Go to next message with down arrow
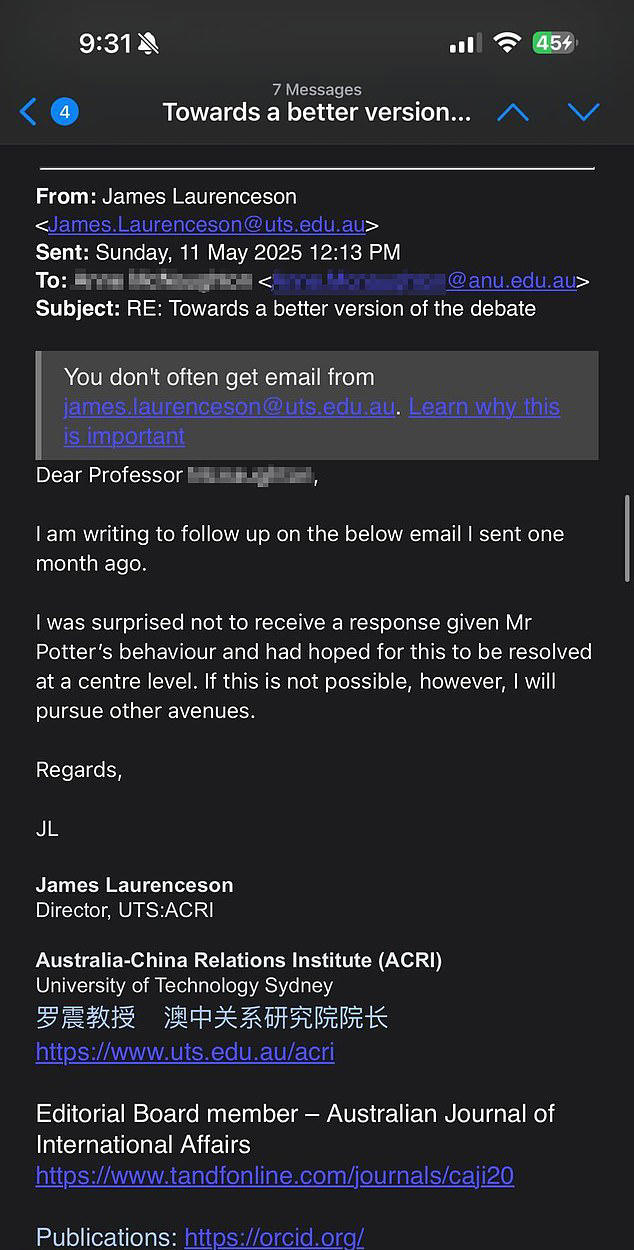 583,112
